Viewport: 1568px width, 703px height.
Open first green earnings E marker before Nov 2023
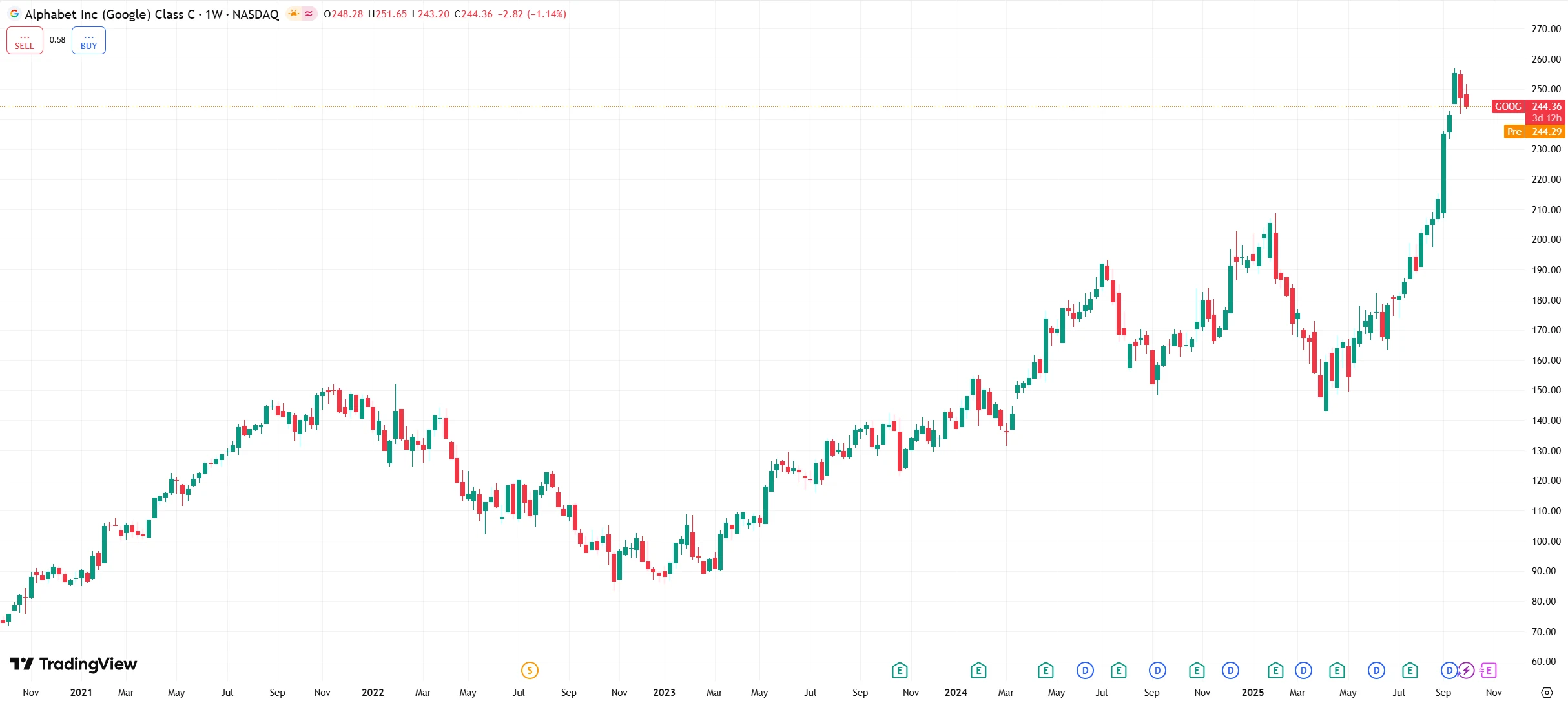(900, 671)
